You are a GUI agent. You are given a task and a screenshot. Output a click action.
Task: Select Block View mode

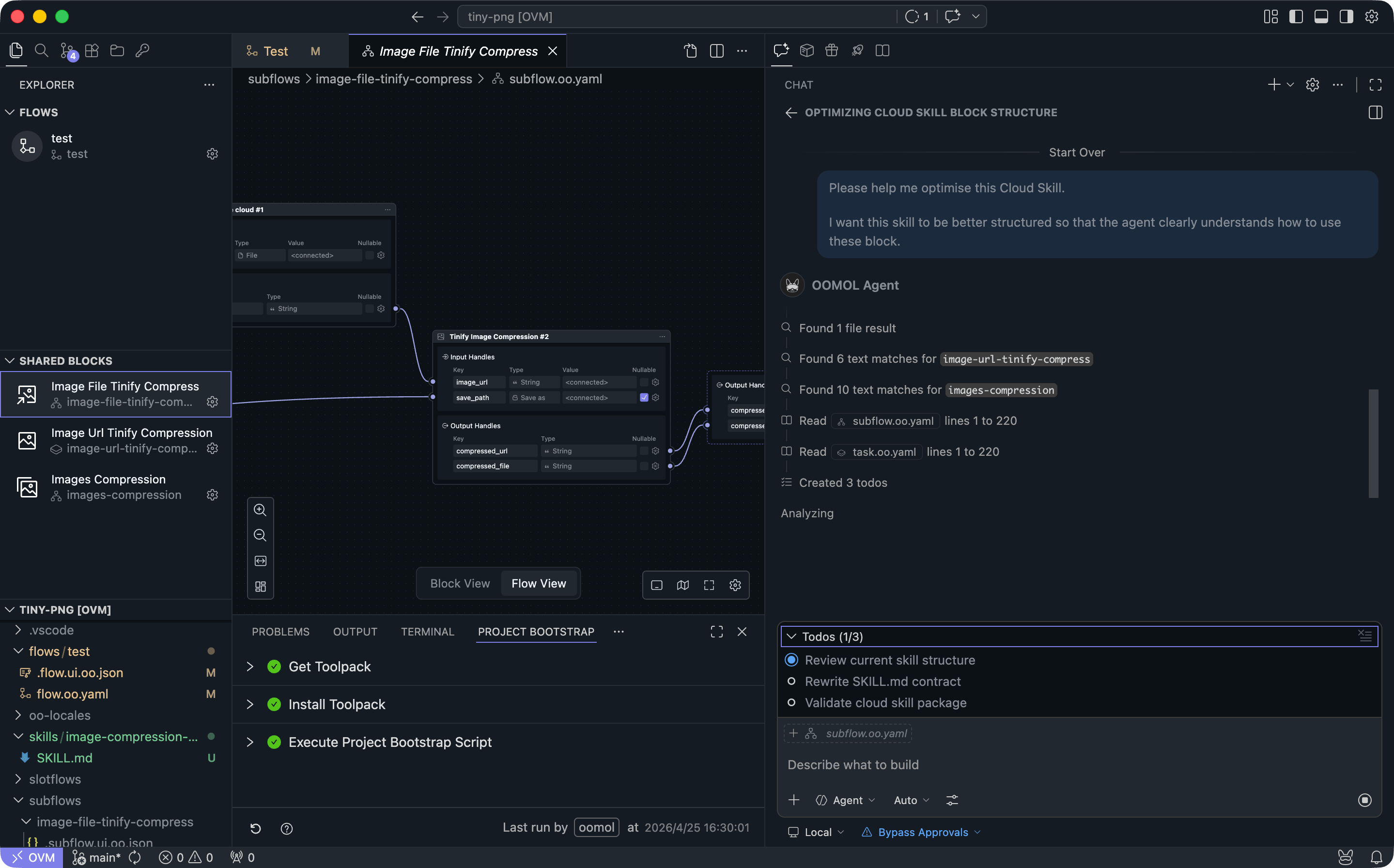pyautogui.click(x=460, y=584)
